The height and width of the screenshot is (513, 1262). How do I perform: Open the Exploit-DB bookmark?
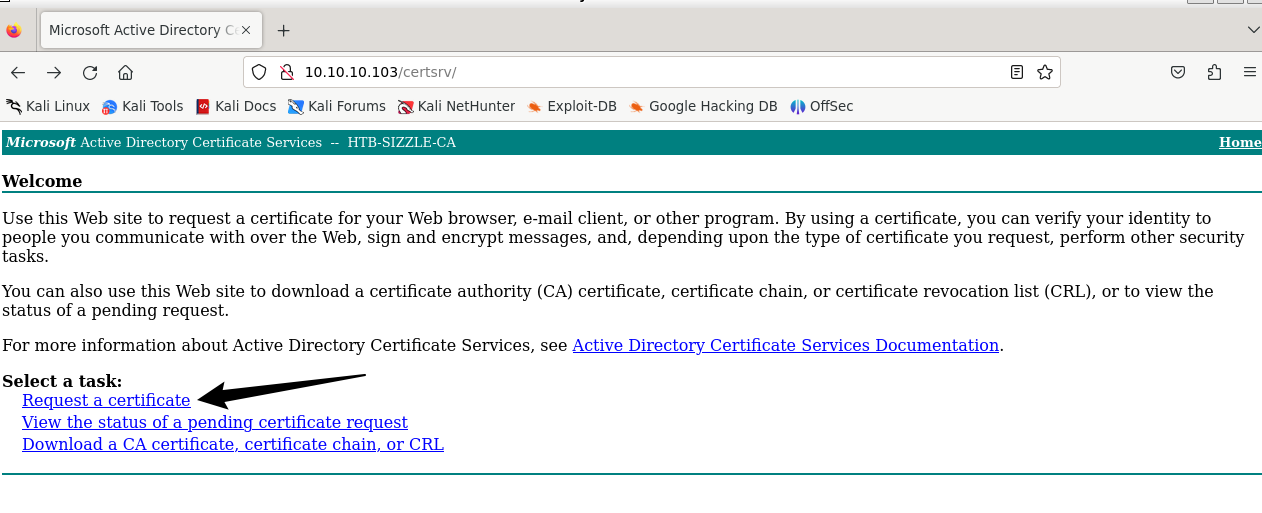tap(571, 106)
